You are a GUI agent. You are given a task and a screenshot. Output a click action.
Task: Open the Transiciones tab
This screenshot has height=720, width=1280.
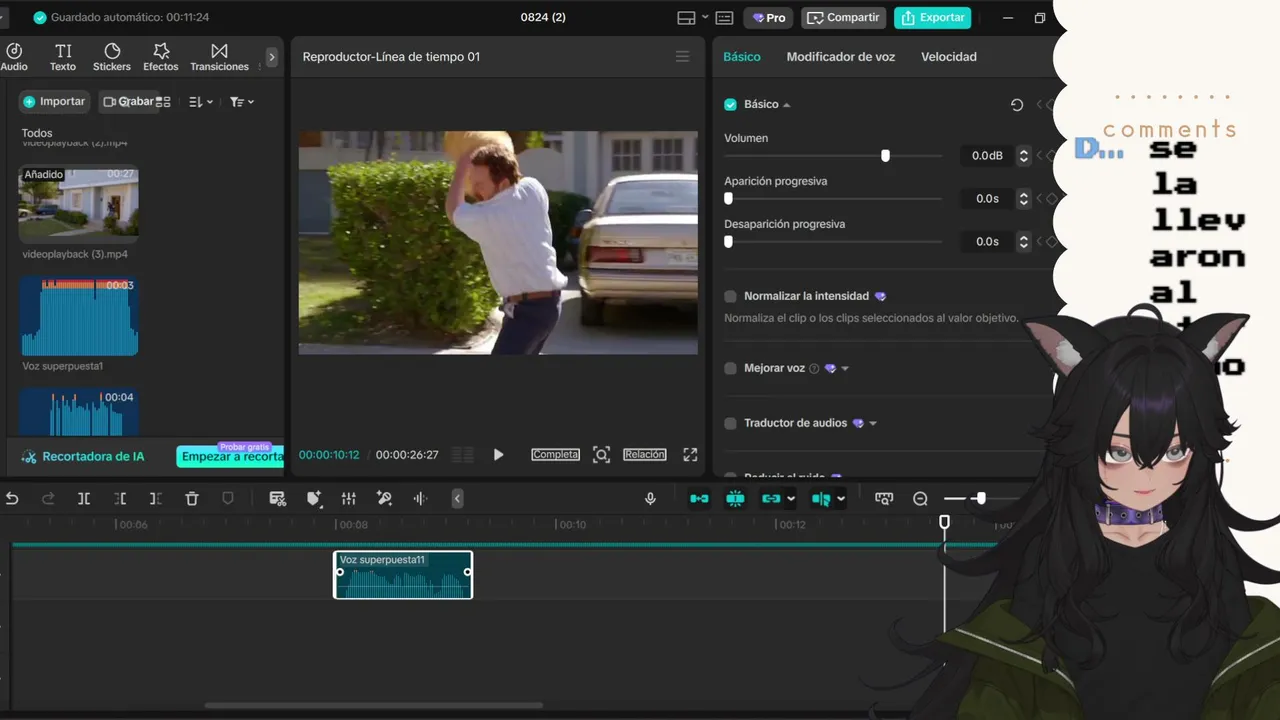pos(219,57)
